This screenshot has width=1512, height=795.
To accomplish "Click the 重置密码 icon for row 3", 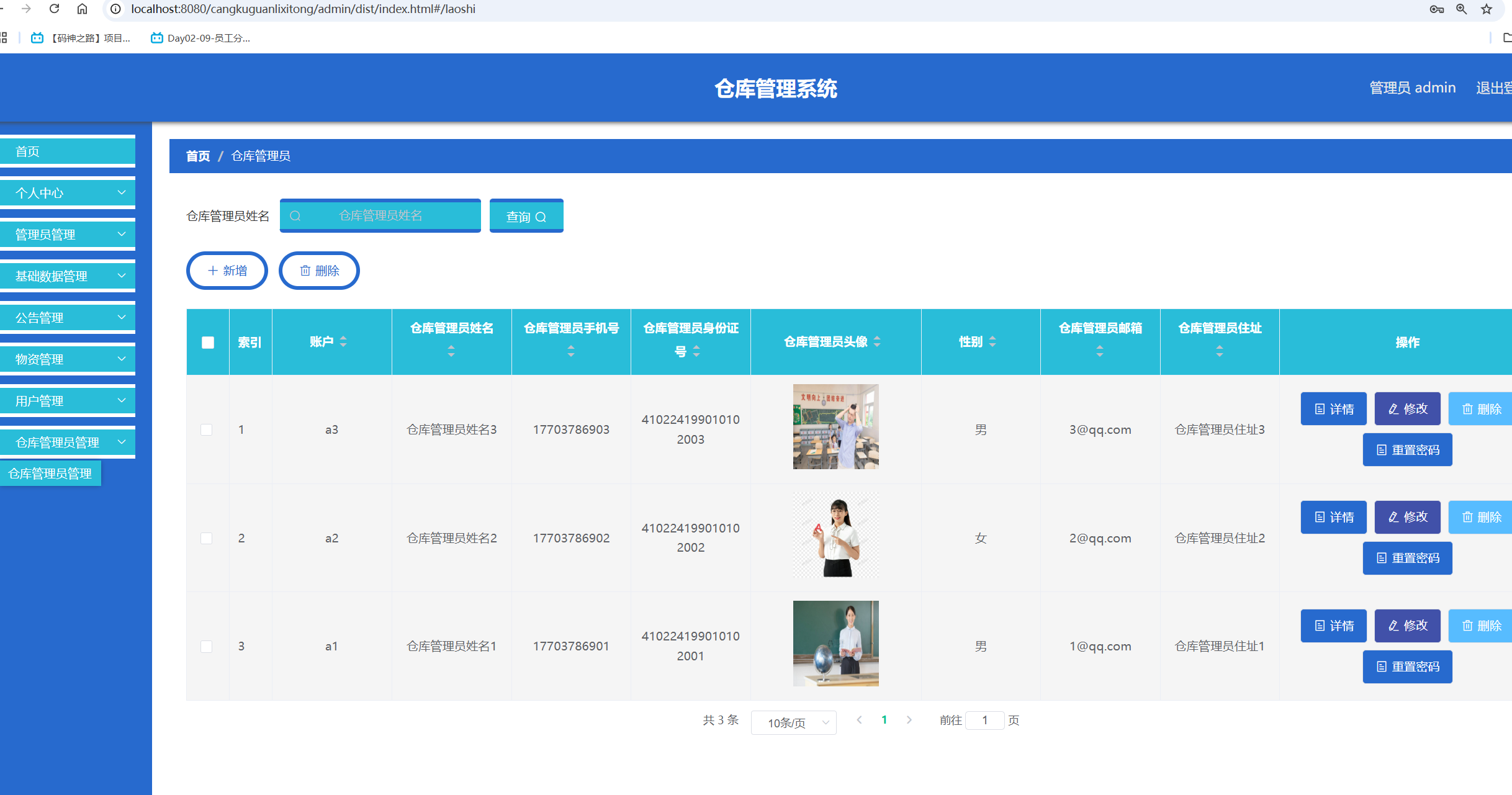I will [1380, 667].
